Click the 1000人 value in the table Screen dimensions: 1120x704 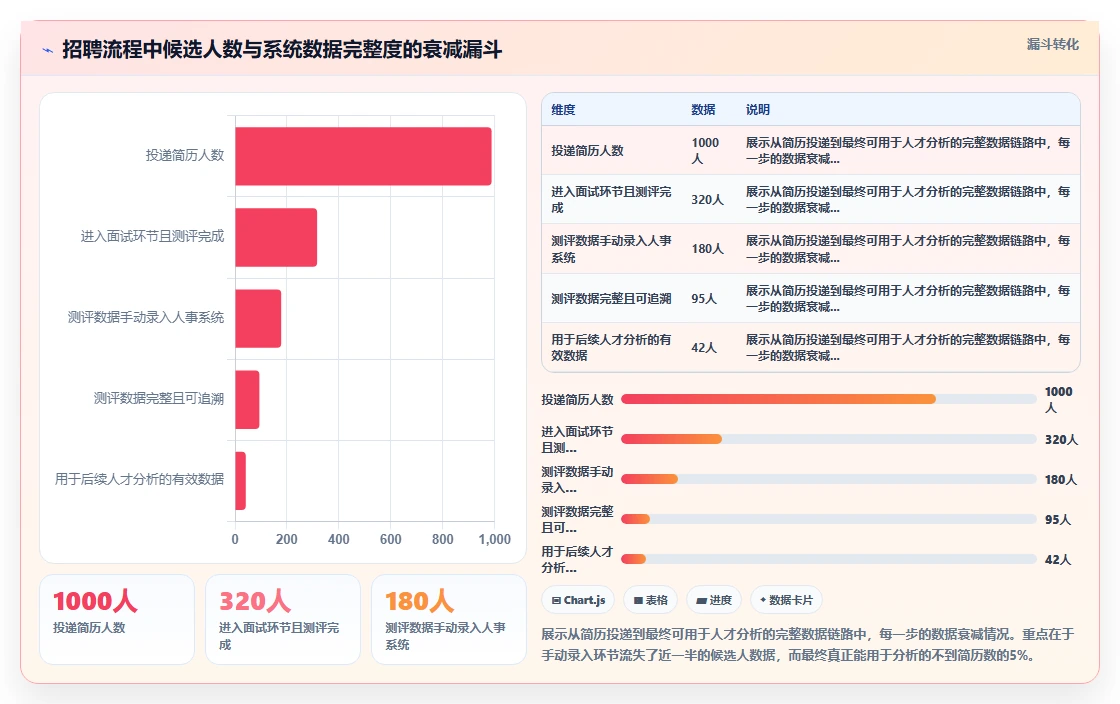(705, 151)
